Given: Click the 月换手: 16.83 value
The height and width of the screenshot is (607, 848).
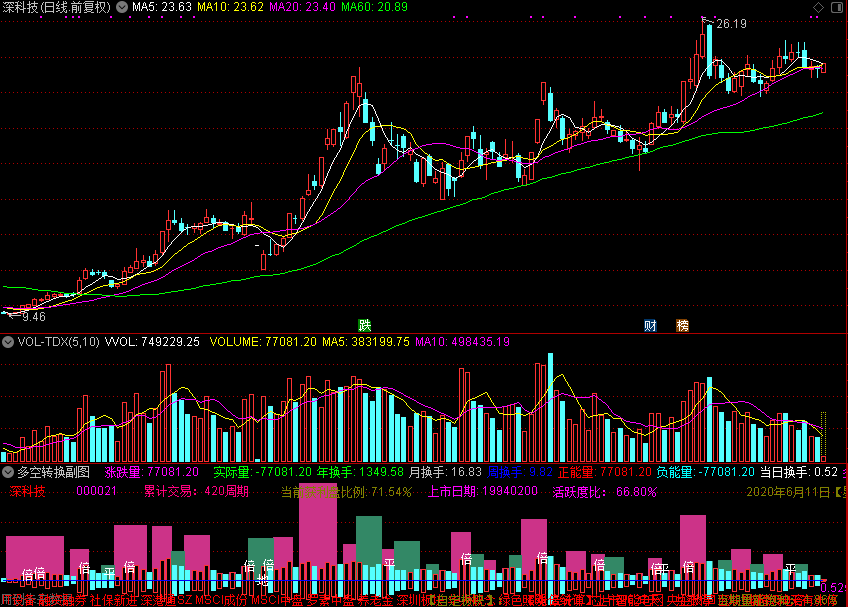Looking at the screenshot, I should [x=445, y=472].
